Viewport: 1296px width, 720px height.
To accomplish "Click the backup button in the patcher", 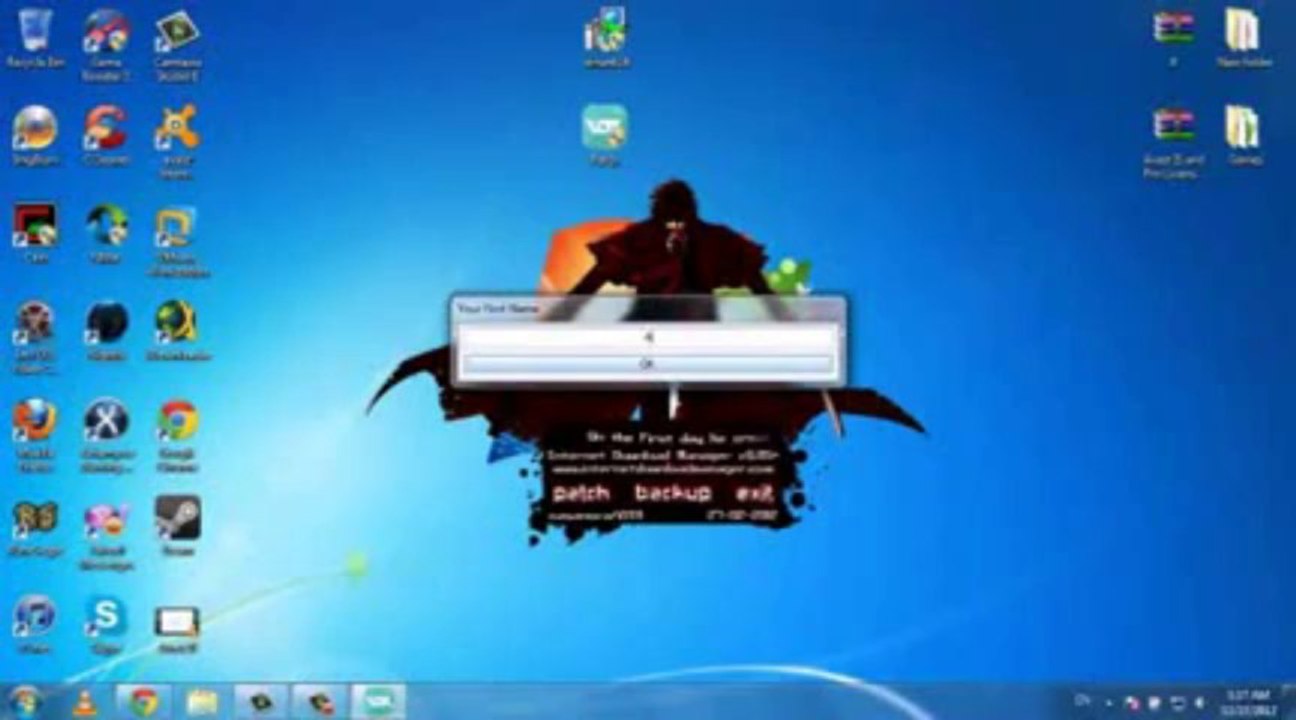I will point(673,492).
